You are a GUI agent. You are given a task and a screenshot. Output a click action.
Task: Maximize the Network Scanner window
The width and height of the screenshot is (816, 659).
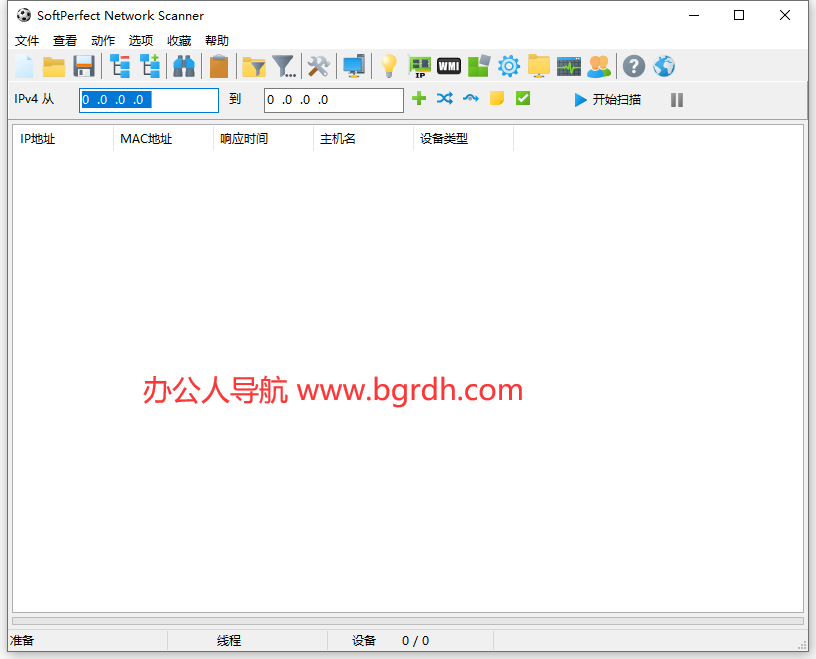pos(739,15)
